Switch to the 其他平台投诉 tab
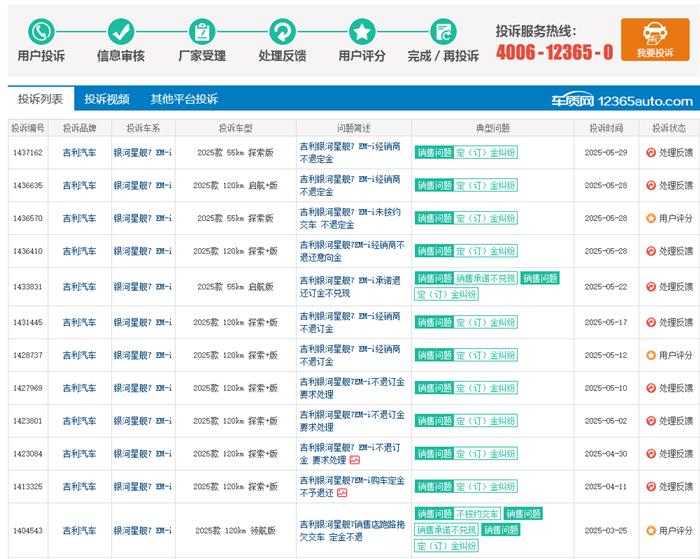The image size is (700, 559). [184, 99]
